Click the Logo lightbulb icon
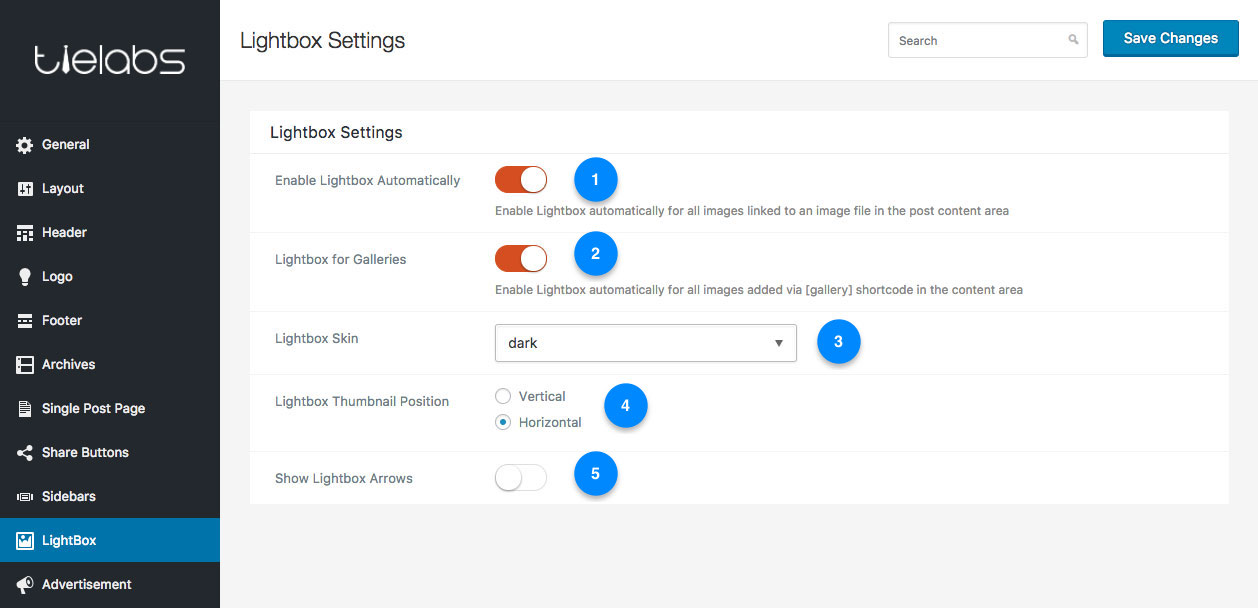Image resolution: width=1258 pixels, height=608 pixels. [x=25, y=277]
